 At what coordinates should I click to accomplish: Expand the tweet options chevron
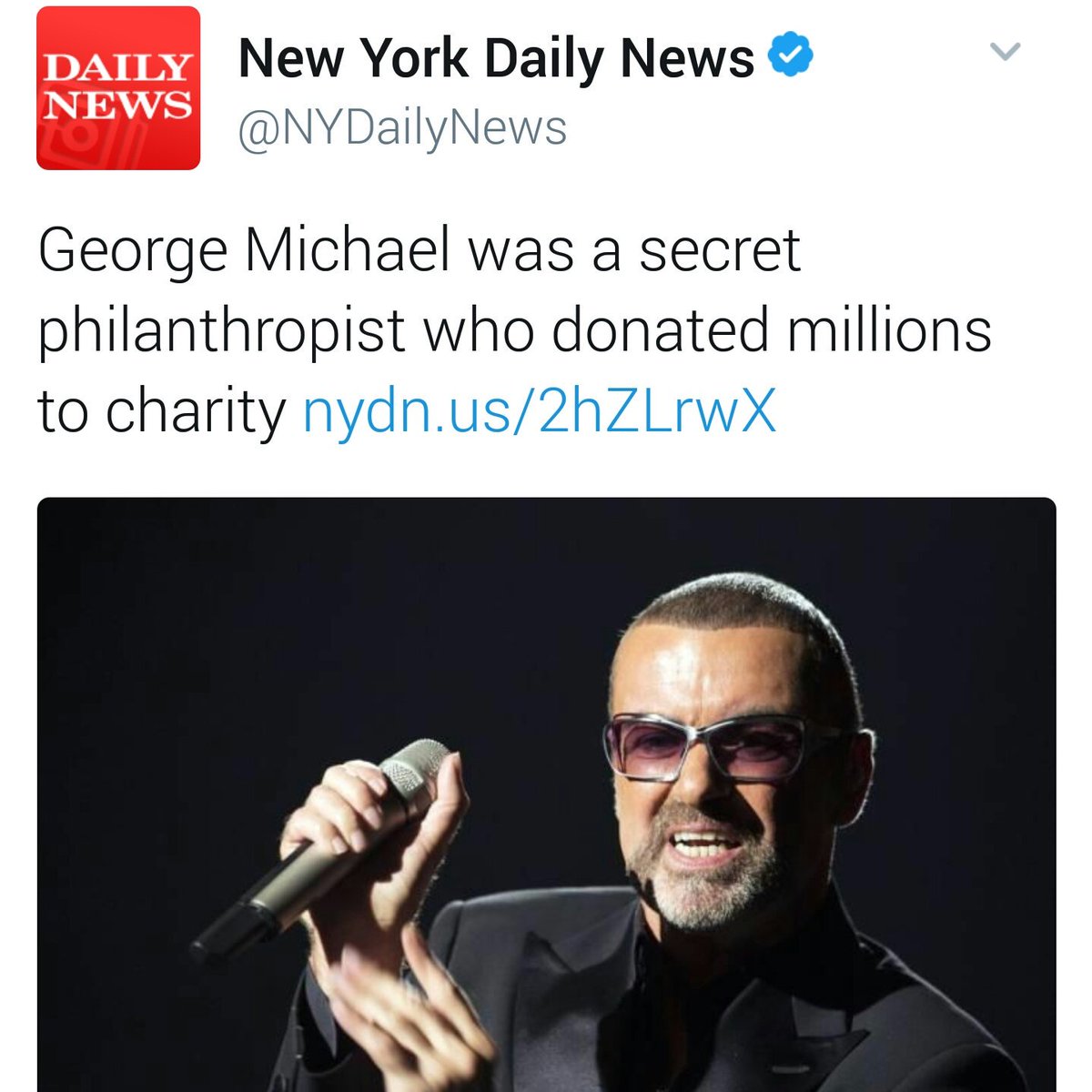coord(1005,53)
